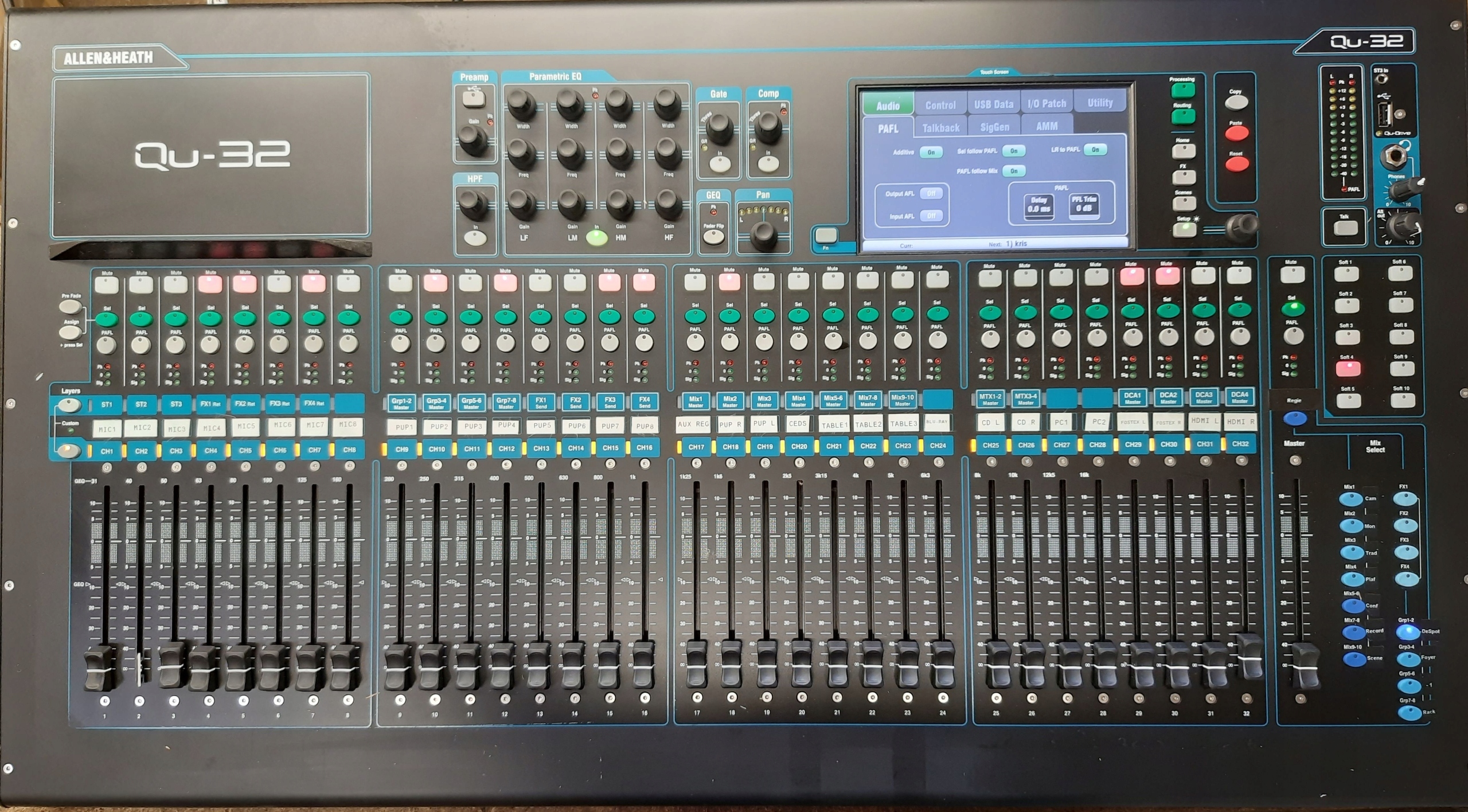
Task: Toggle the Additive On switch
Action: [931, 152]
